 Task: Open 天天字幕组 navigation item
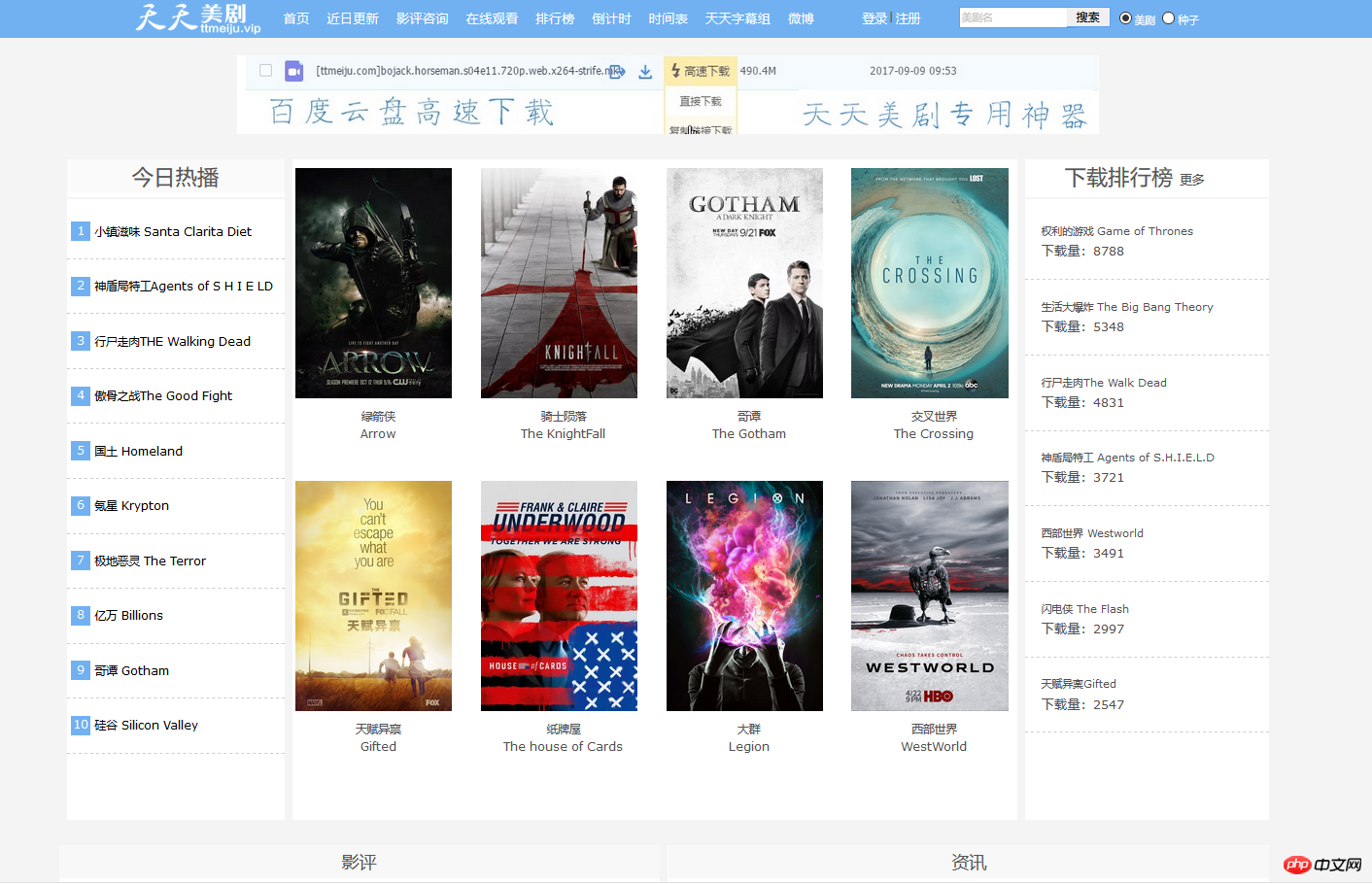(x=737, y=18)
